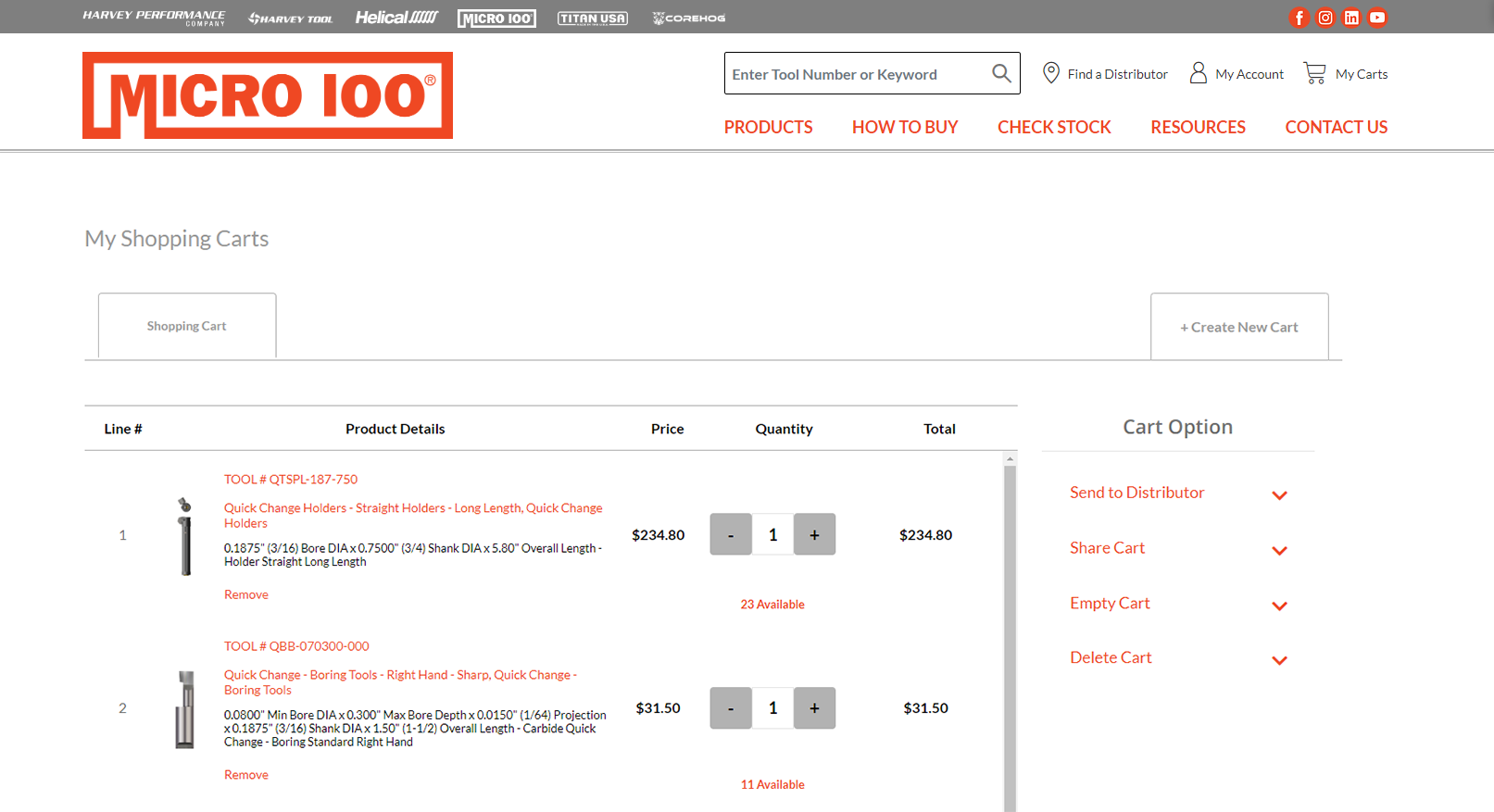Click the large Micro 100 home logo
The height and width of the screenshot is (812, 1494).
coord(268,95)
